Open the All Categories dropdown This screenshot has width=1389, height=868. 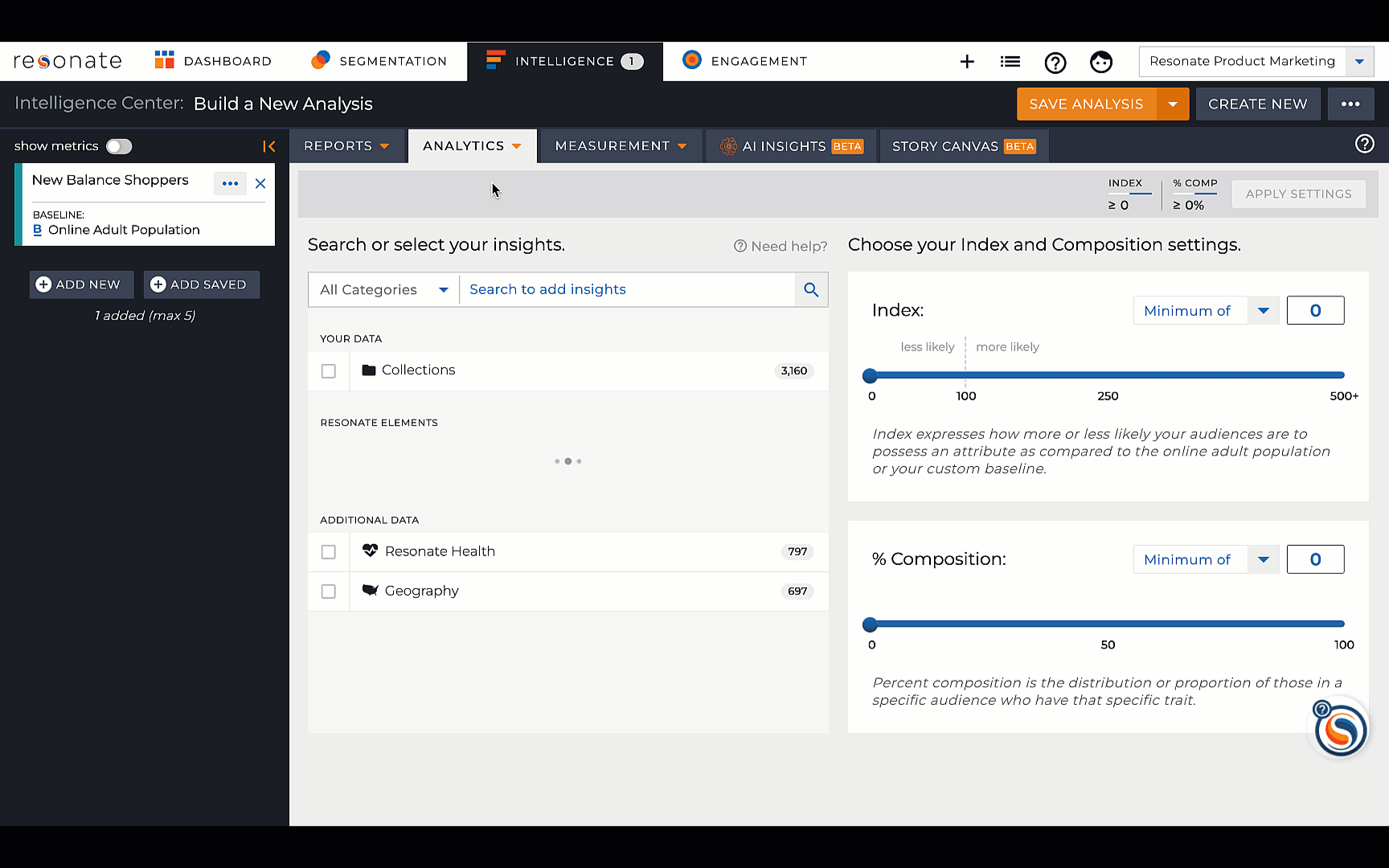coord(383,289)
